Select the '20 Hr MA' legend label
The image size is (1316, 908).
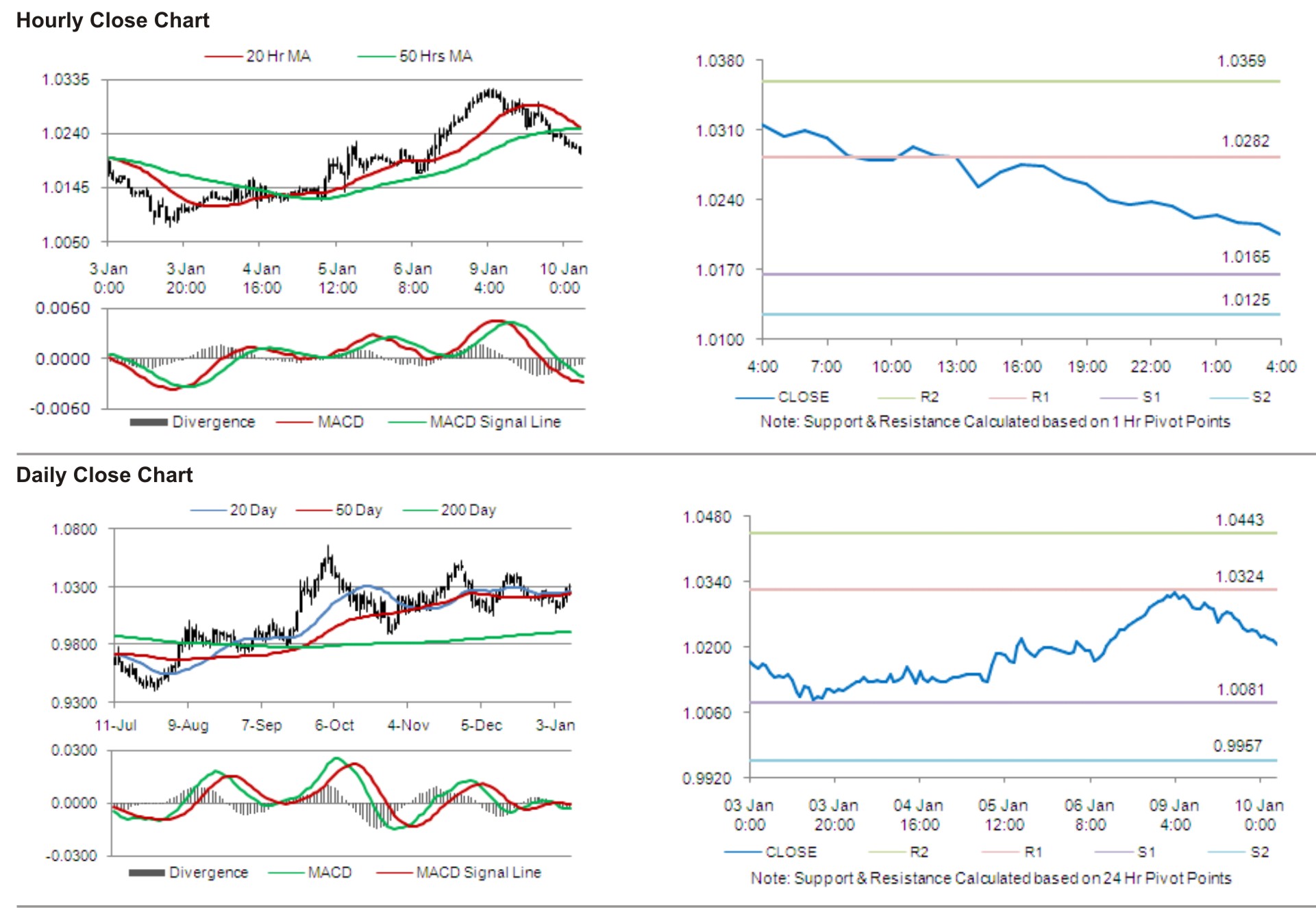278,56
